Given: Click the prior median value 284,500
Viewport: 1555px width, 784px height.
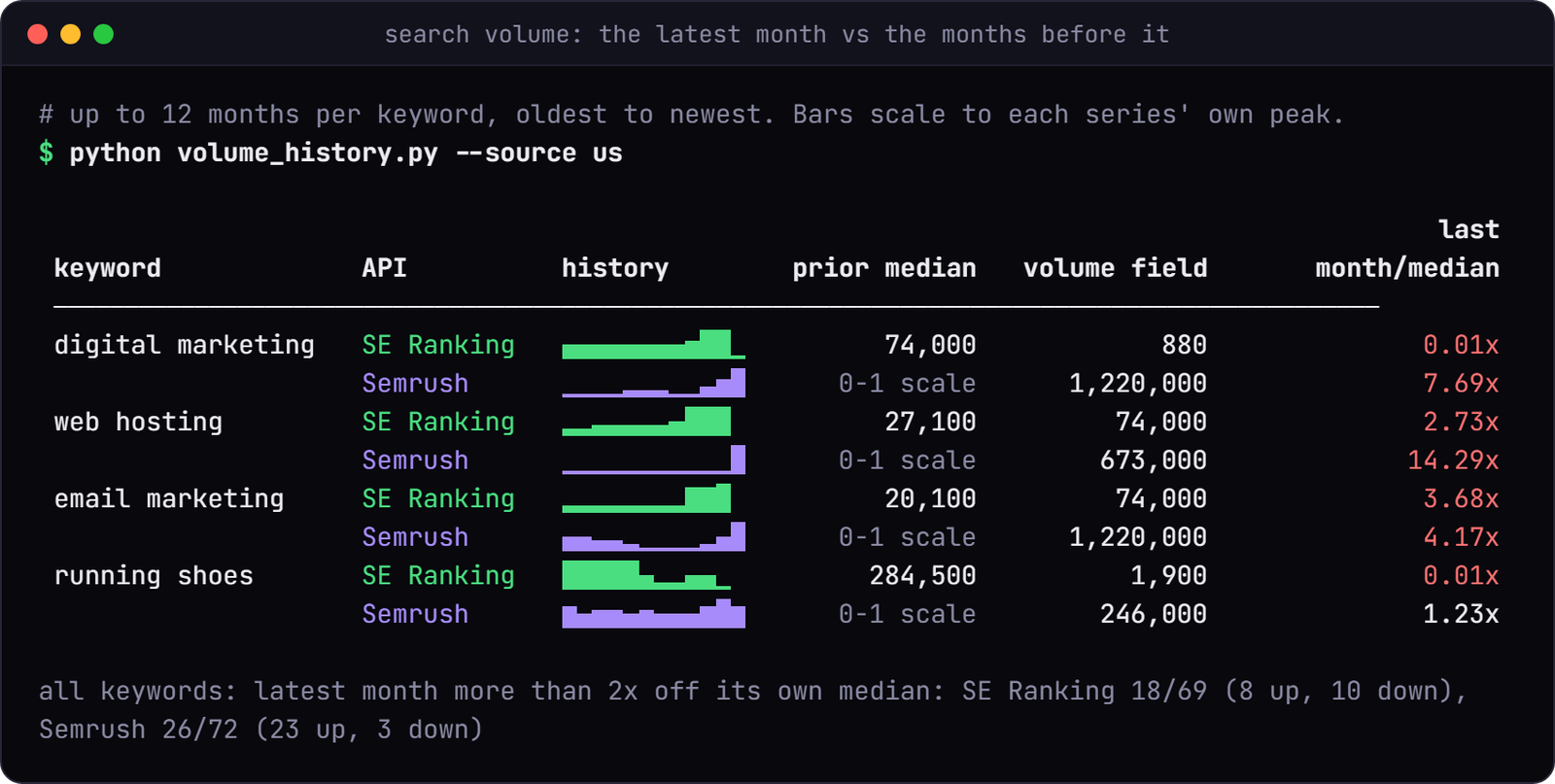Looking at the screenshot, I should [922, 576].
